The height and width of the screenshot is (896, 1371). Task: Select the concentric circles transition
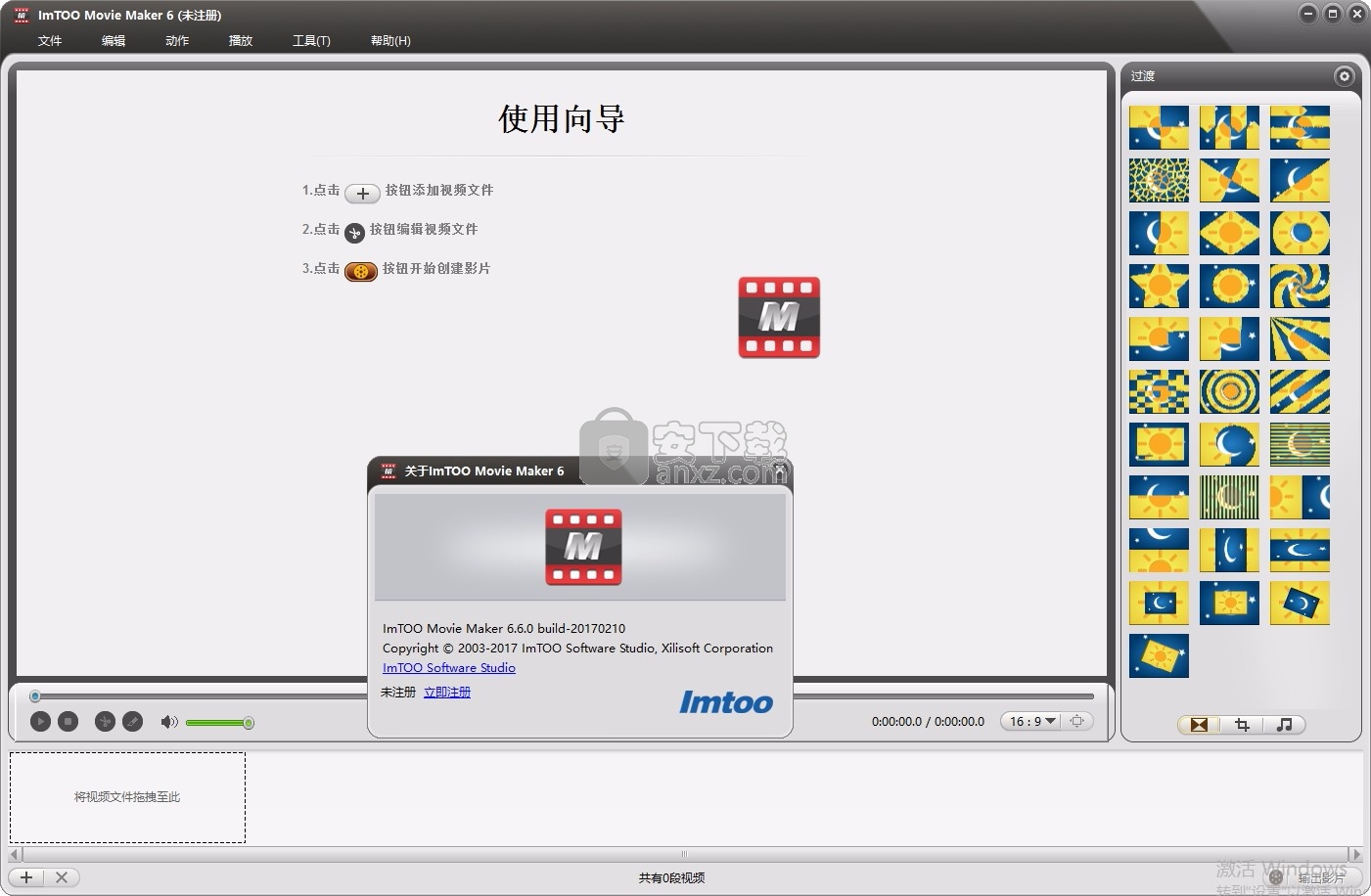coord(1229,392)
